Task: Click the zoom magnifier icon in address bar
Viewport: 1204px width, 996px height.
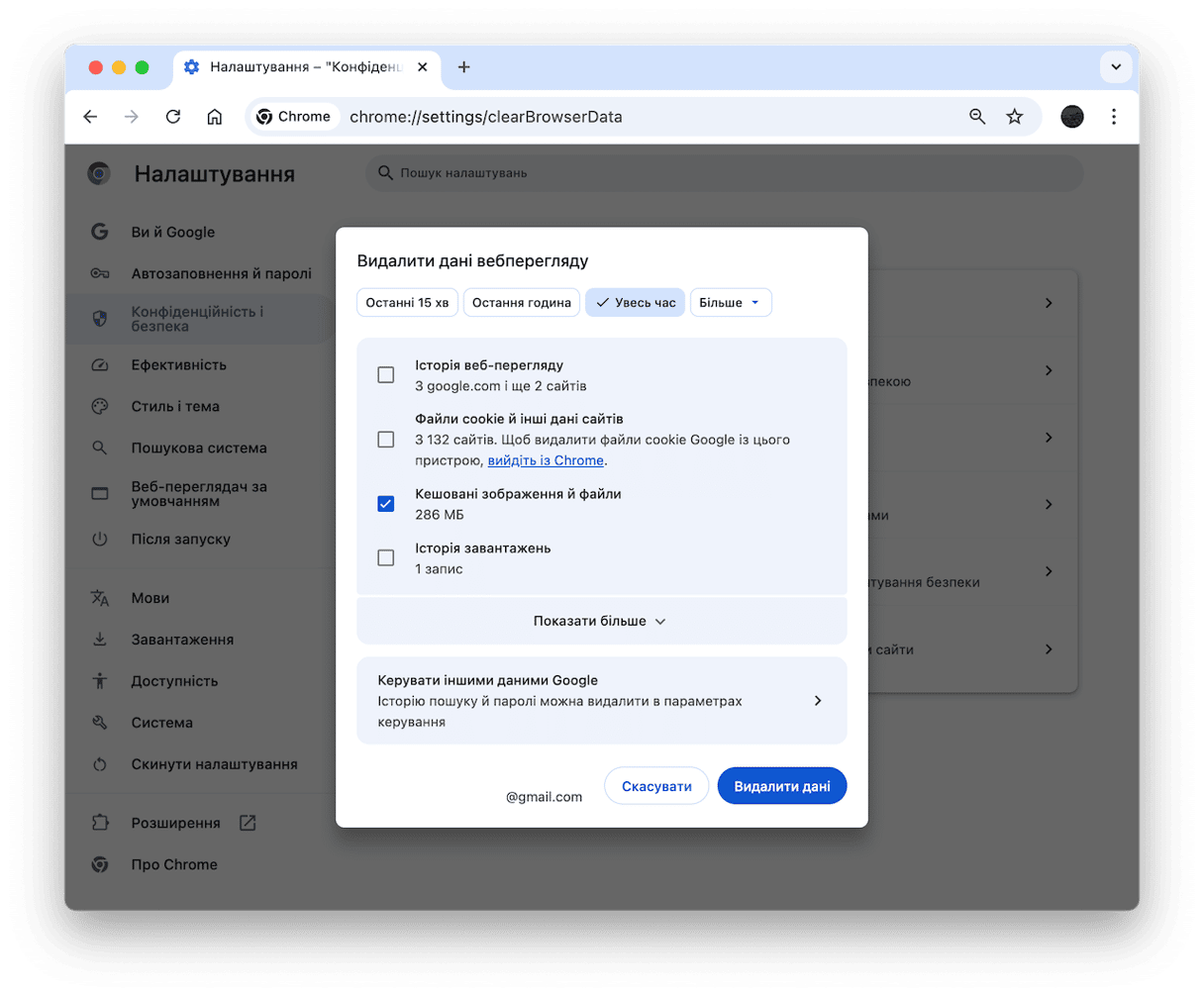Action: 977,117
